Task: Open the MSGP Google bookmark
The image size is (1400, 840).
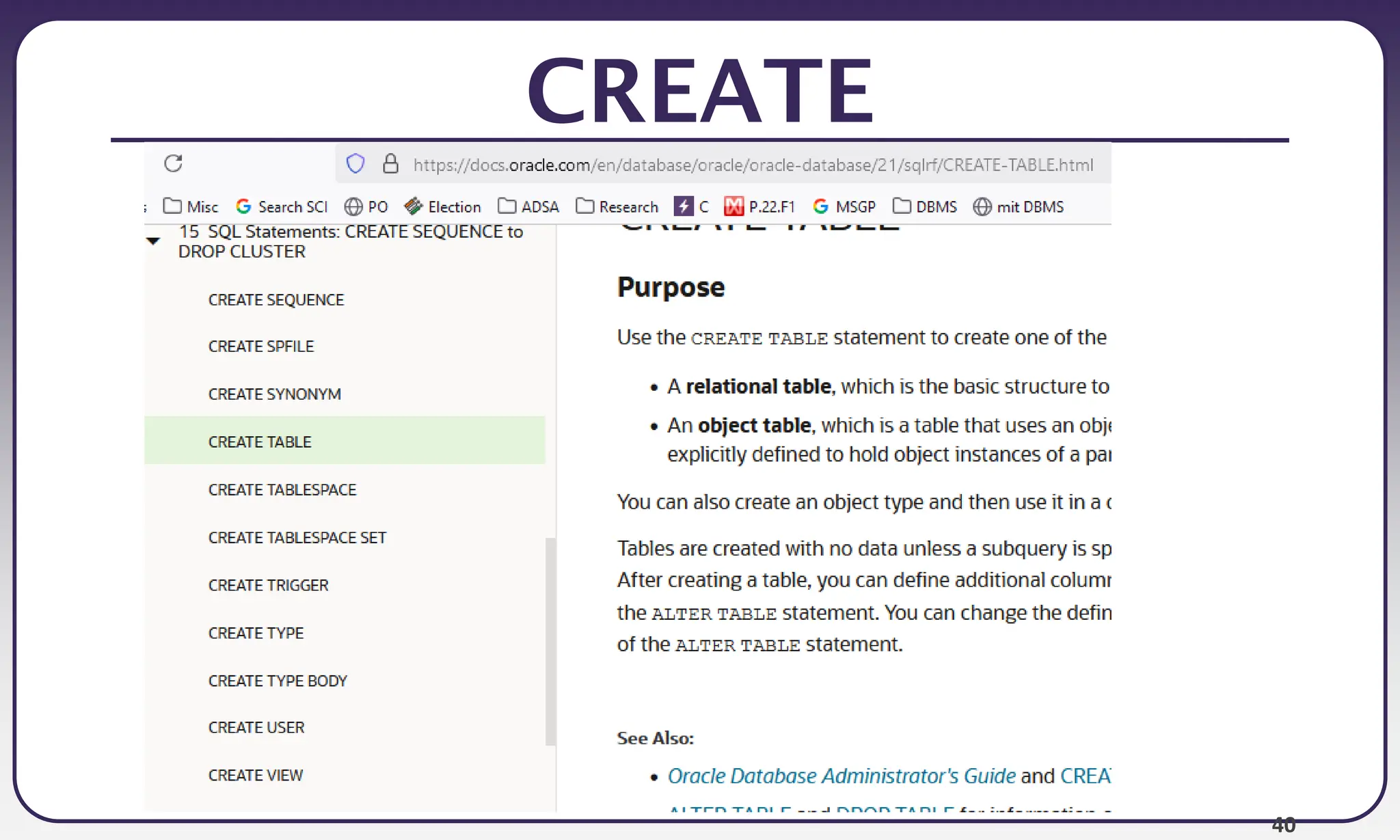Action: click(844, 206)
